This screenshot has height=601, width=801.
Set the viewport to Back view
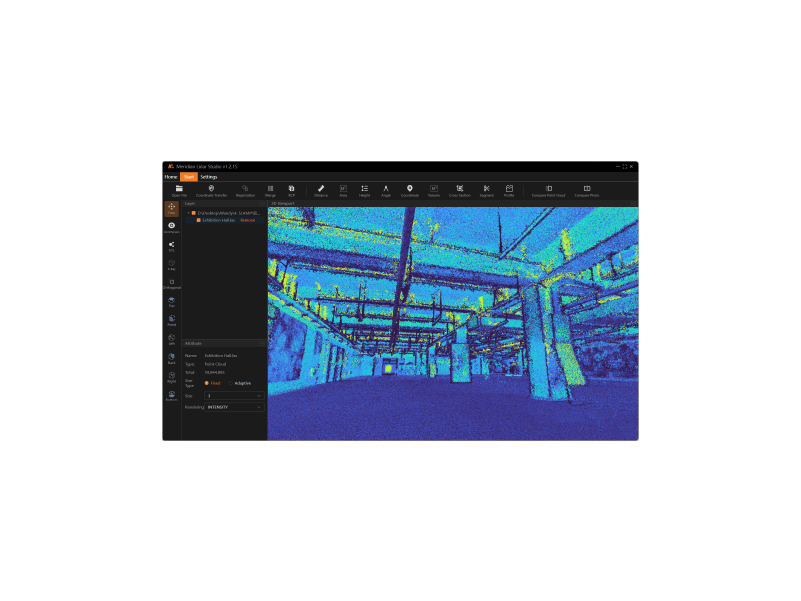pos(172,358)
